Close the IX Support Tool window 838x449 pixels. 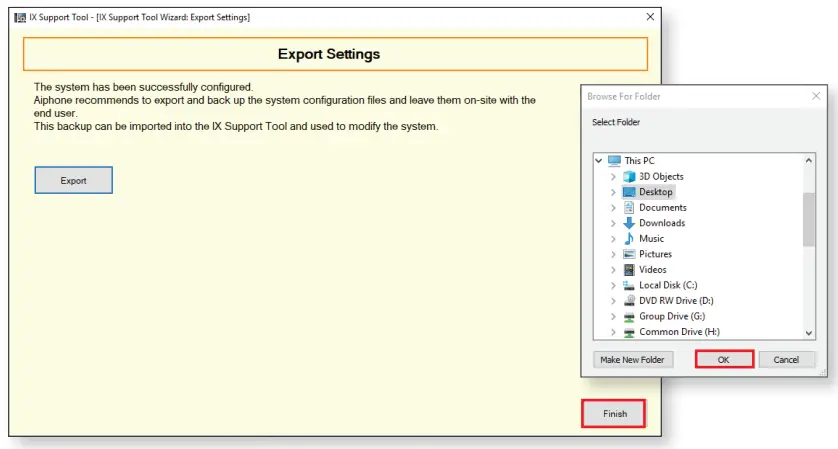[650, 17]
